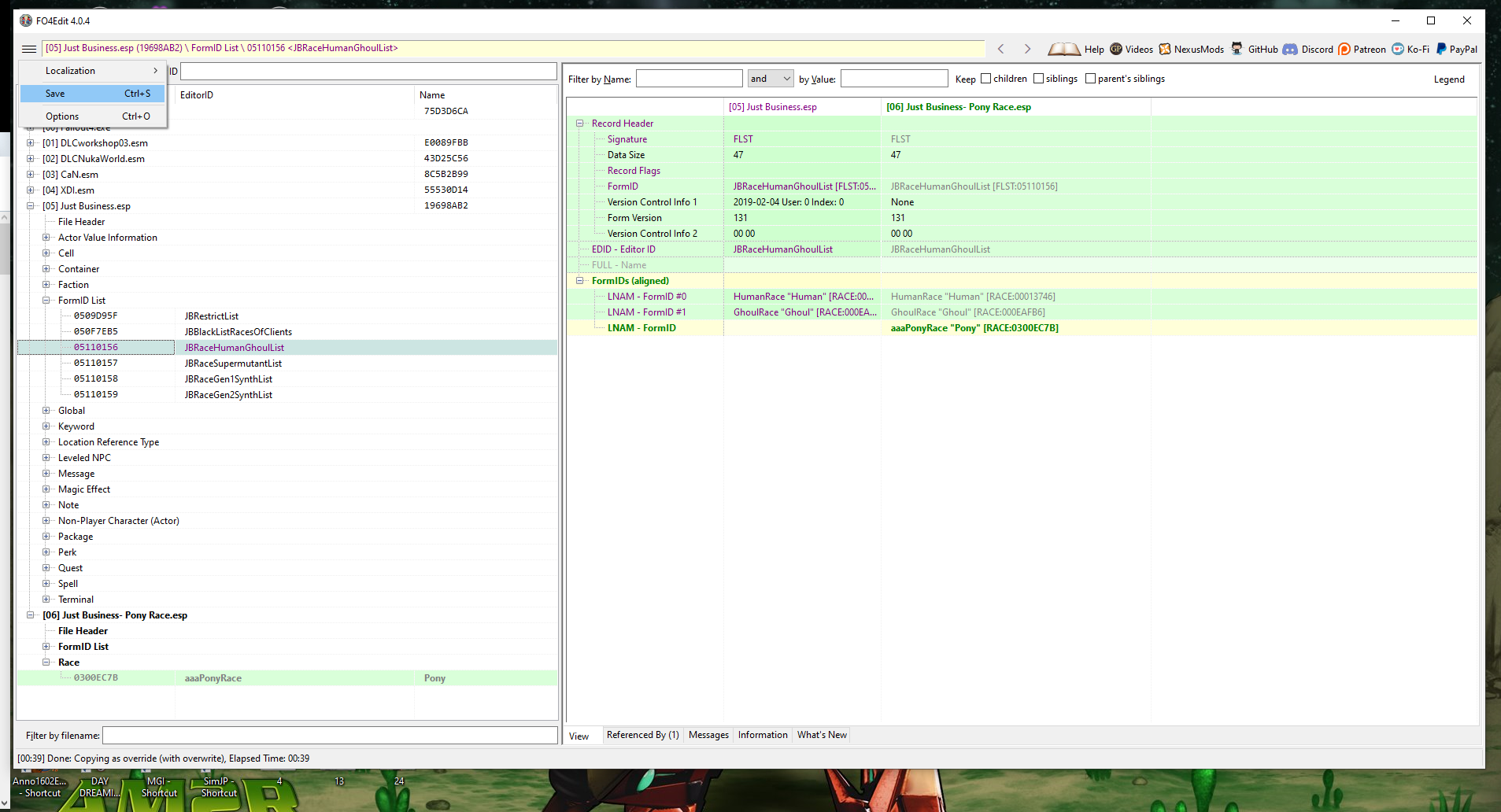The image size is (1501, 812).
Task: Expand the DLCworkshop03.esm node
Action: tap(31, 143)
